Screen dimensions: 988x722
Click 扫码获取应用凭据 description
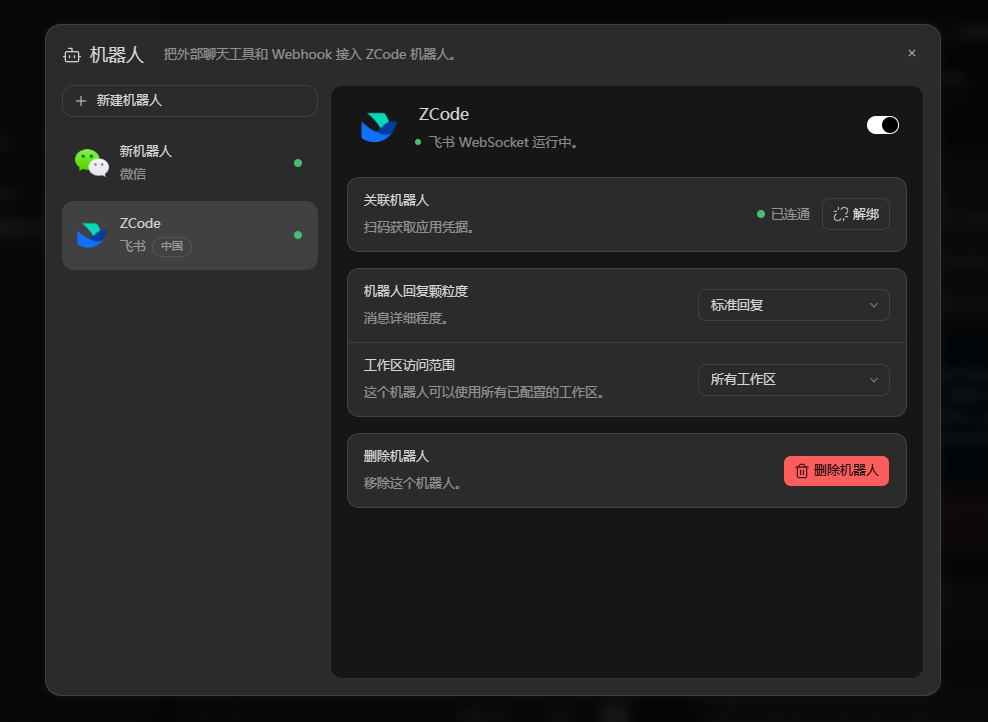pos(418,227)
